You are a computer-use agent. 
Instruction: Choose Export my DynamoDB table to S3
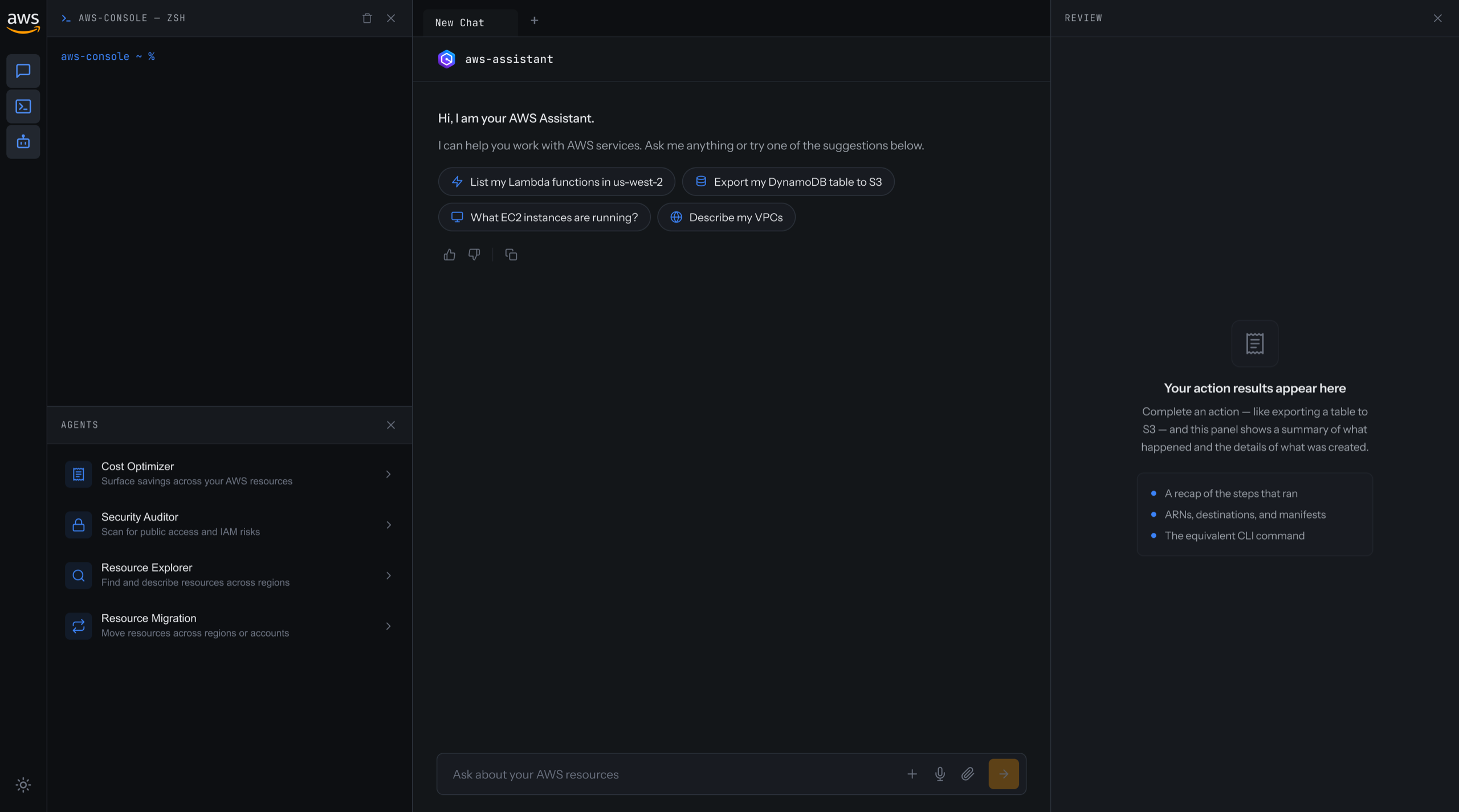pyautogui.click(x=788, y=182)
